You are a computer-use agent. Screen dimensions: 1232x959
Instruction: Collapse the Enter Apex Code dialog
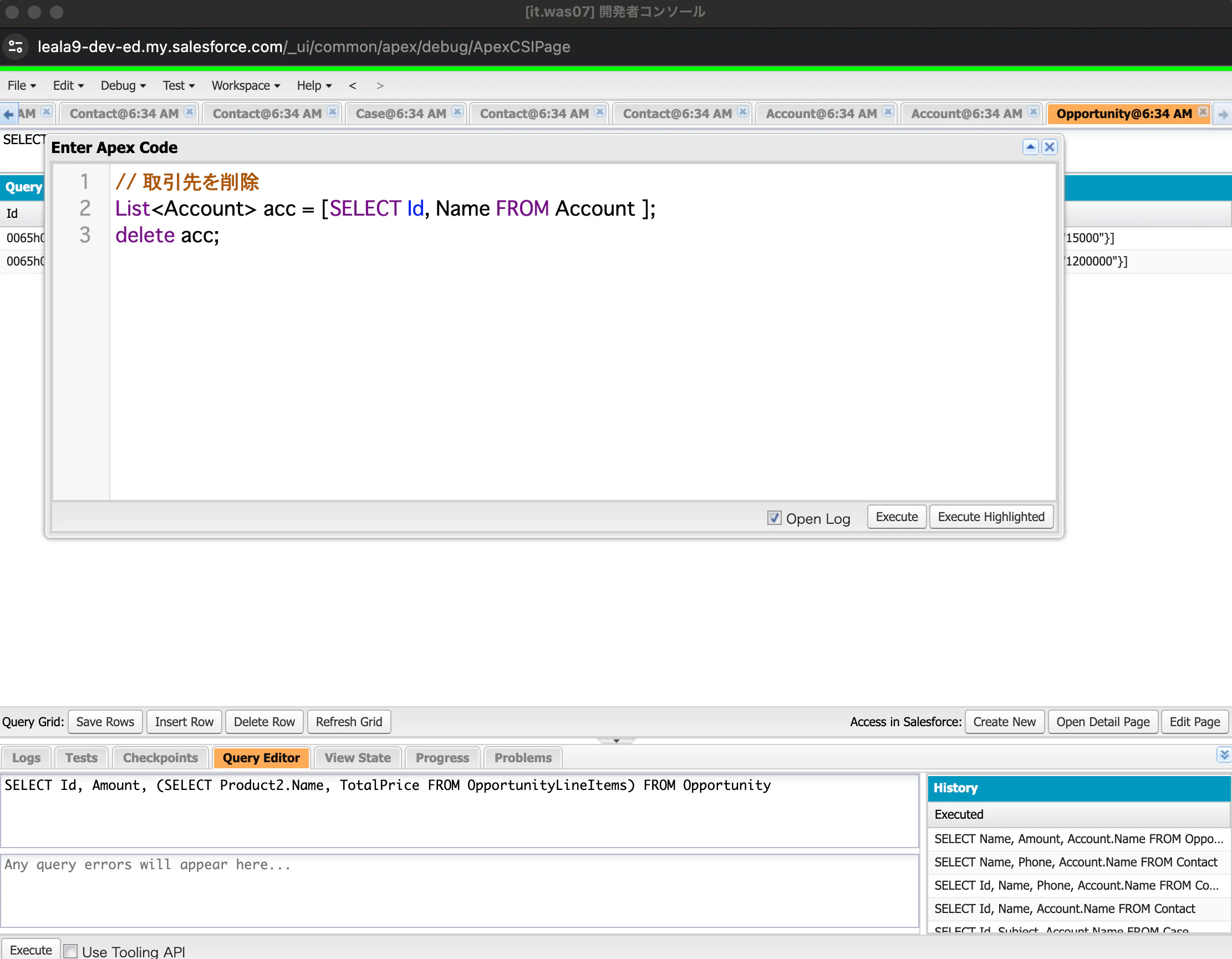point(1030,147)
